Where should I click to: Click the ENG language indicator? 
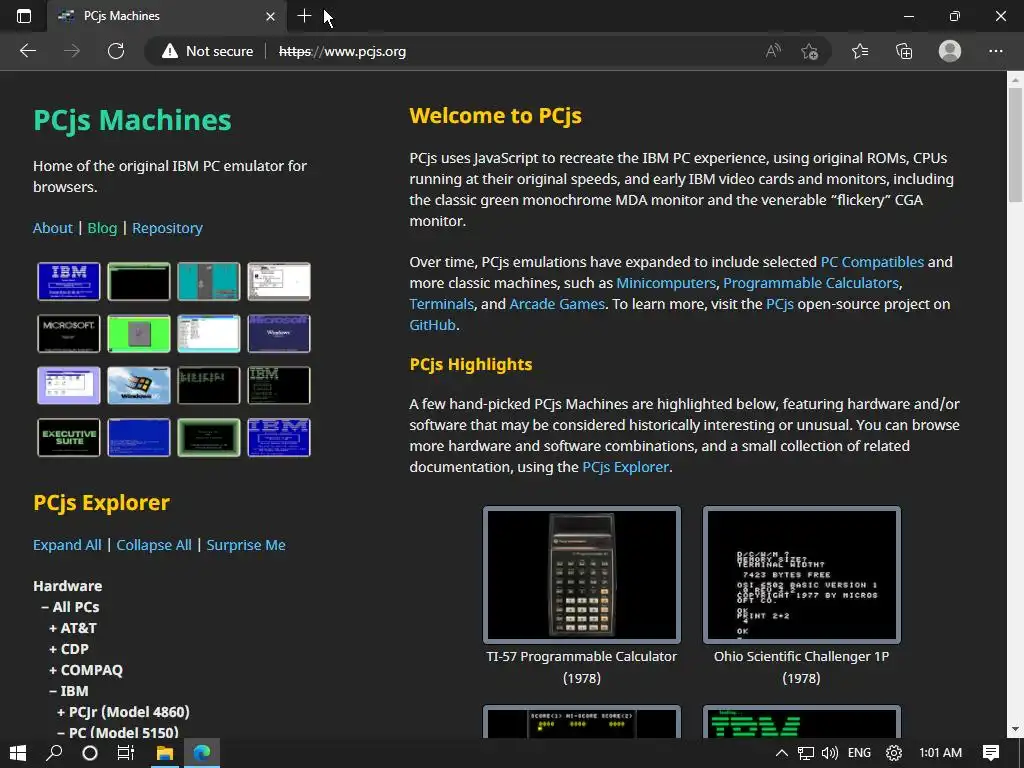point(859,753)
